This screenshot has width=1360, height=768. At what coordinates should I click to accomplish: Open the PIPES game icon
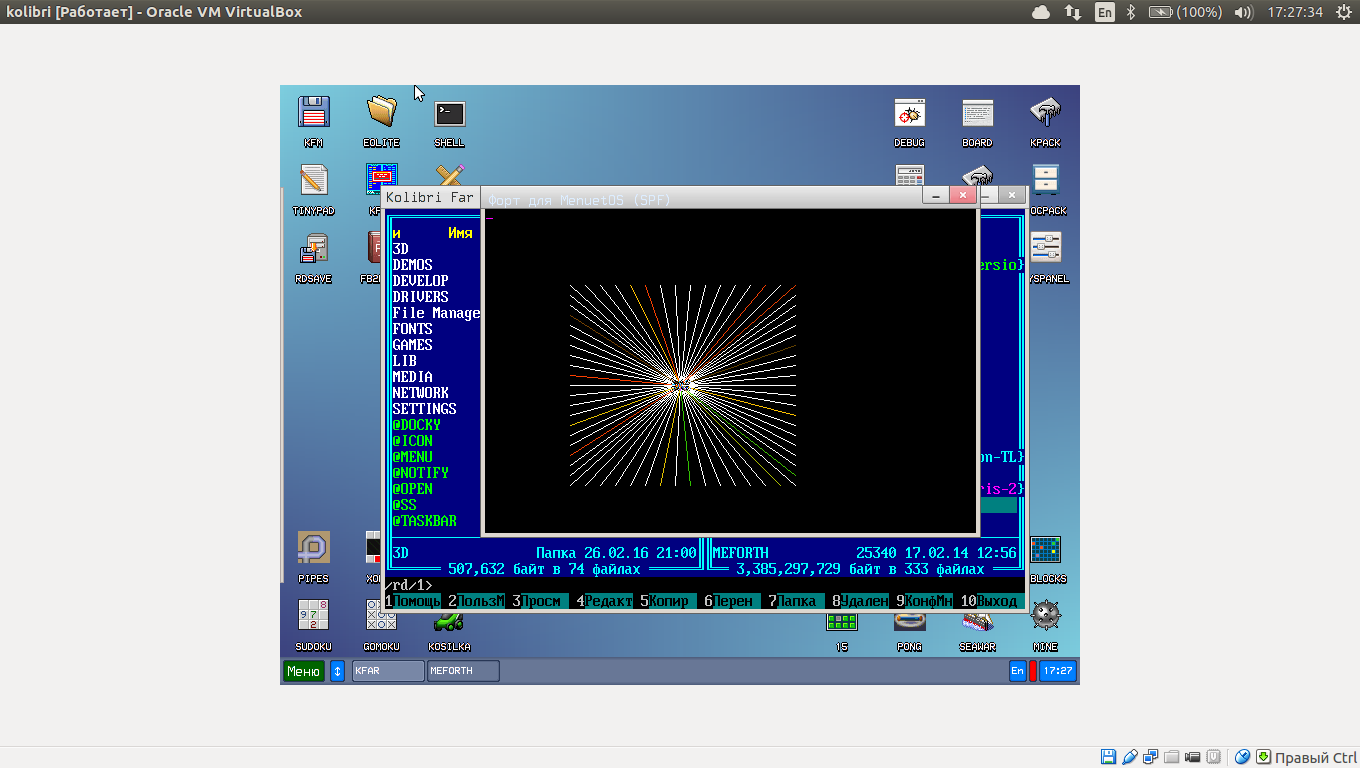coord(313,548)
